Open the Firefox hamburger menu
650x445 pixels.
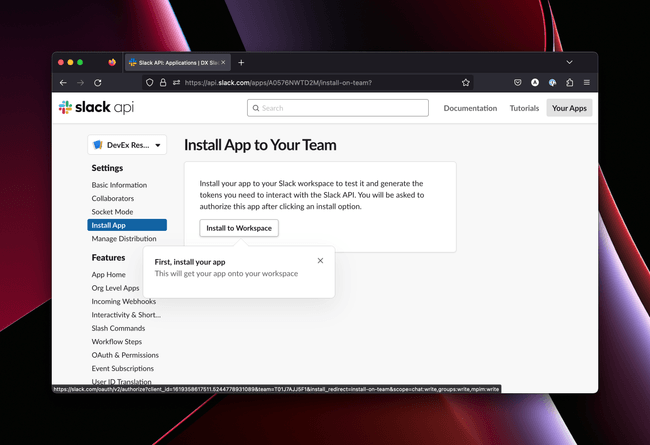pyautogui.click(x=587, y=83)
